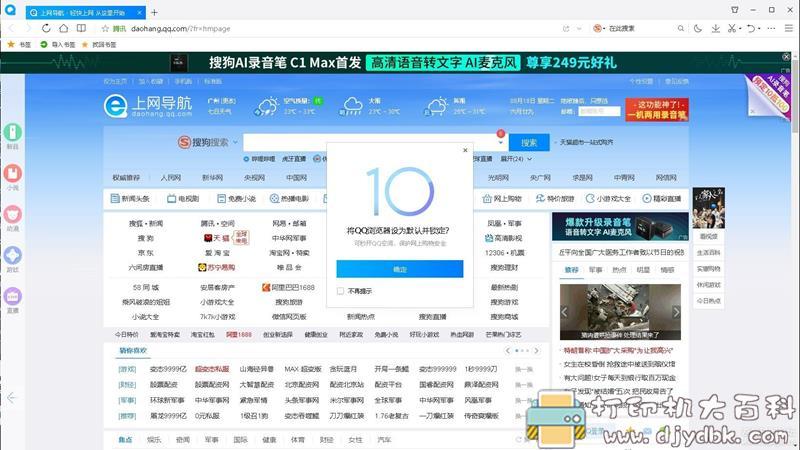The height and width of the screenshot is (450, 800).
Task: Expand the undo closed tab dropdown arrow
Action: pyautogui.click(x=759, y=29)
